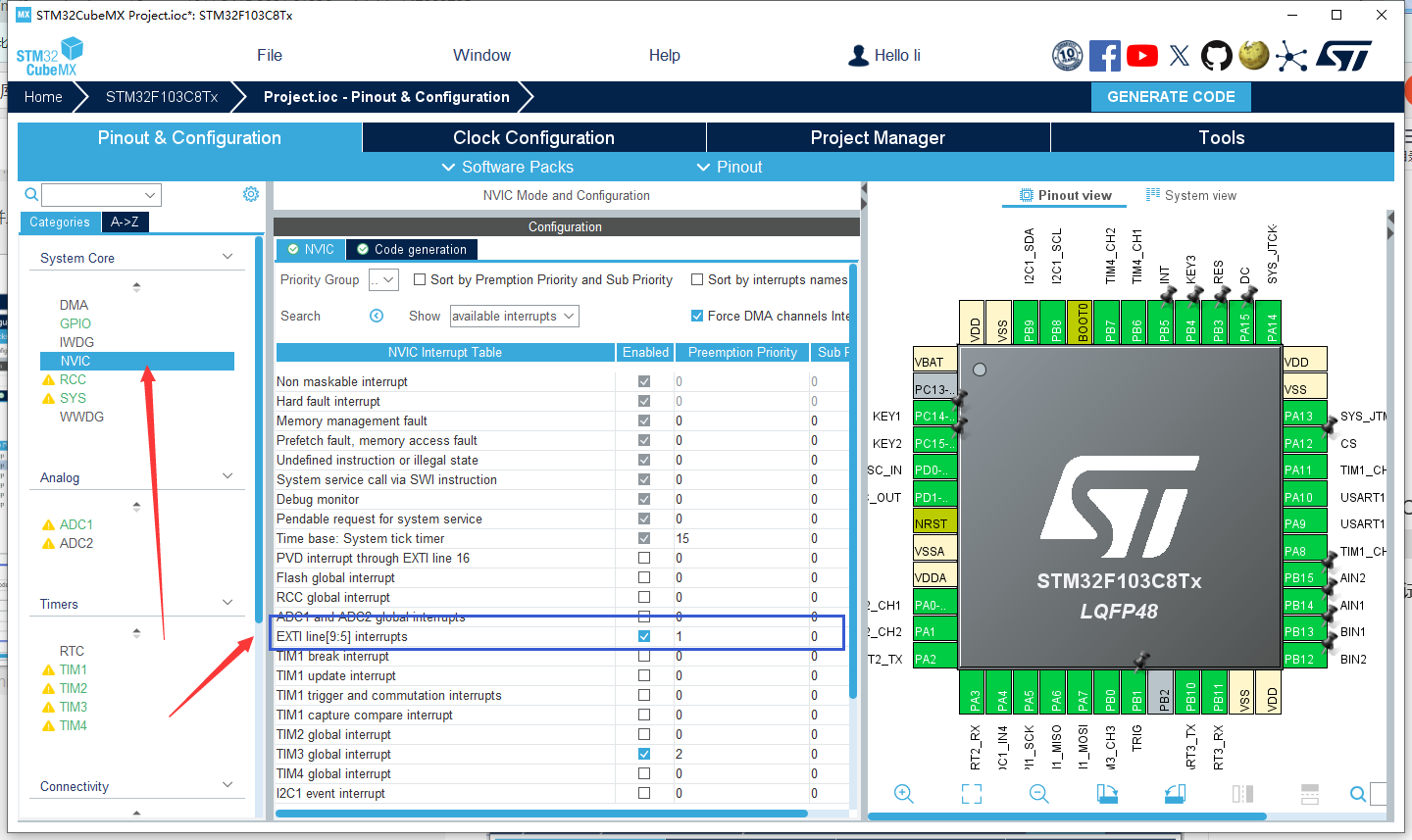Image resolution: width=1412 pixels, height=840 pixels.
Task: Click the NRST pin on the chip
Action: point(934,523)
